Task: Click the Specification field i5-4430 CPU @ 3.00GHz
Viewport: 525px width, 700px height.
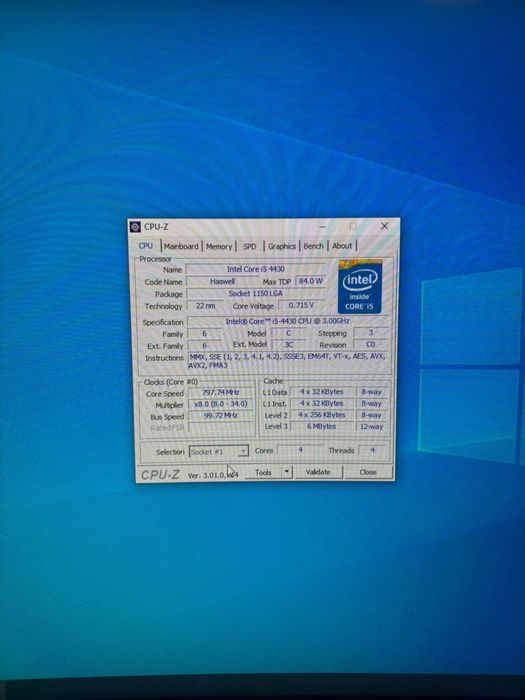Action: 288,321
